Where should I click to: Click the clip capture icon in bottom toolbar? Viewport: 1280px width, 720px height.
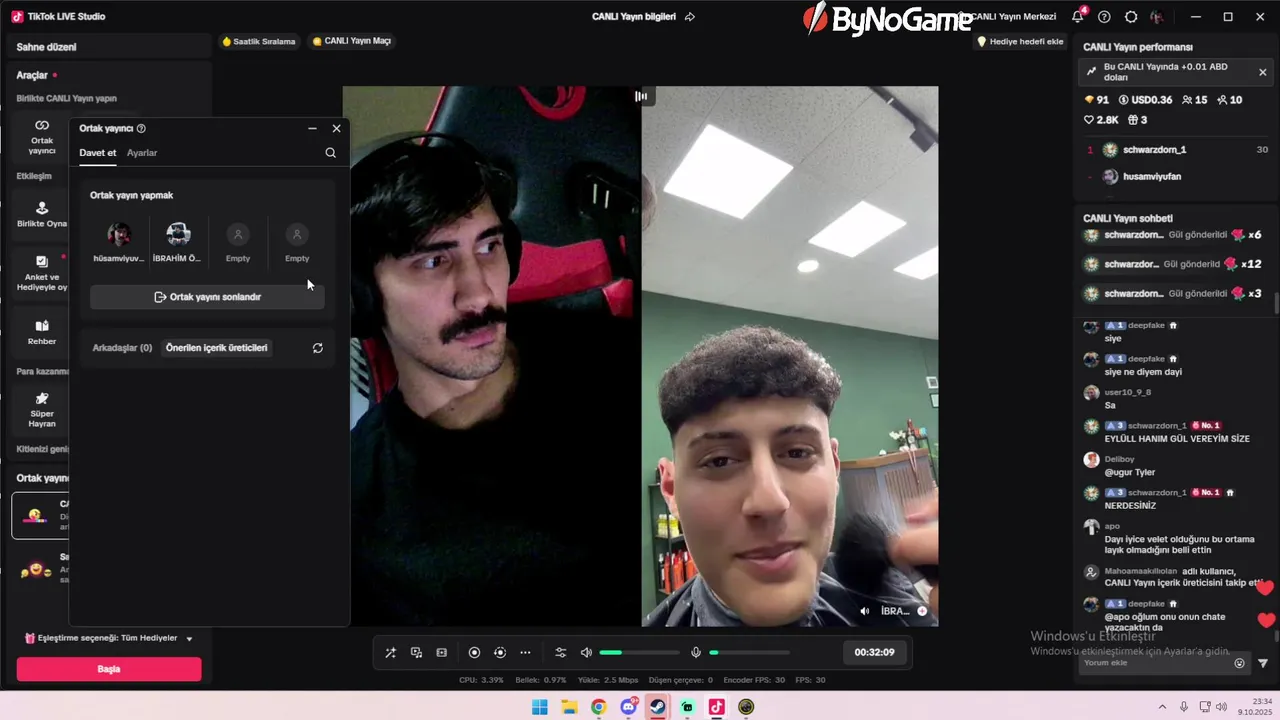point(442,653)
